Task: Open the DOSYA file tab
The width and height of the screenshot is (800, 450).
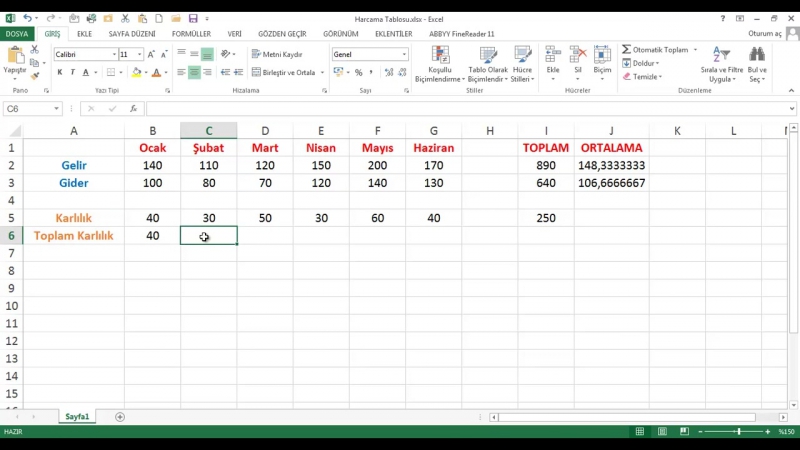Action: [x=17, y=34]
